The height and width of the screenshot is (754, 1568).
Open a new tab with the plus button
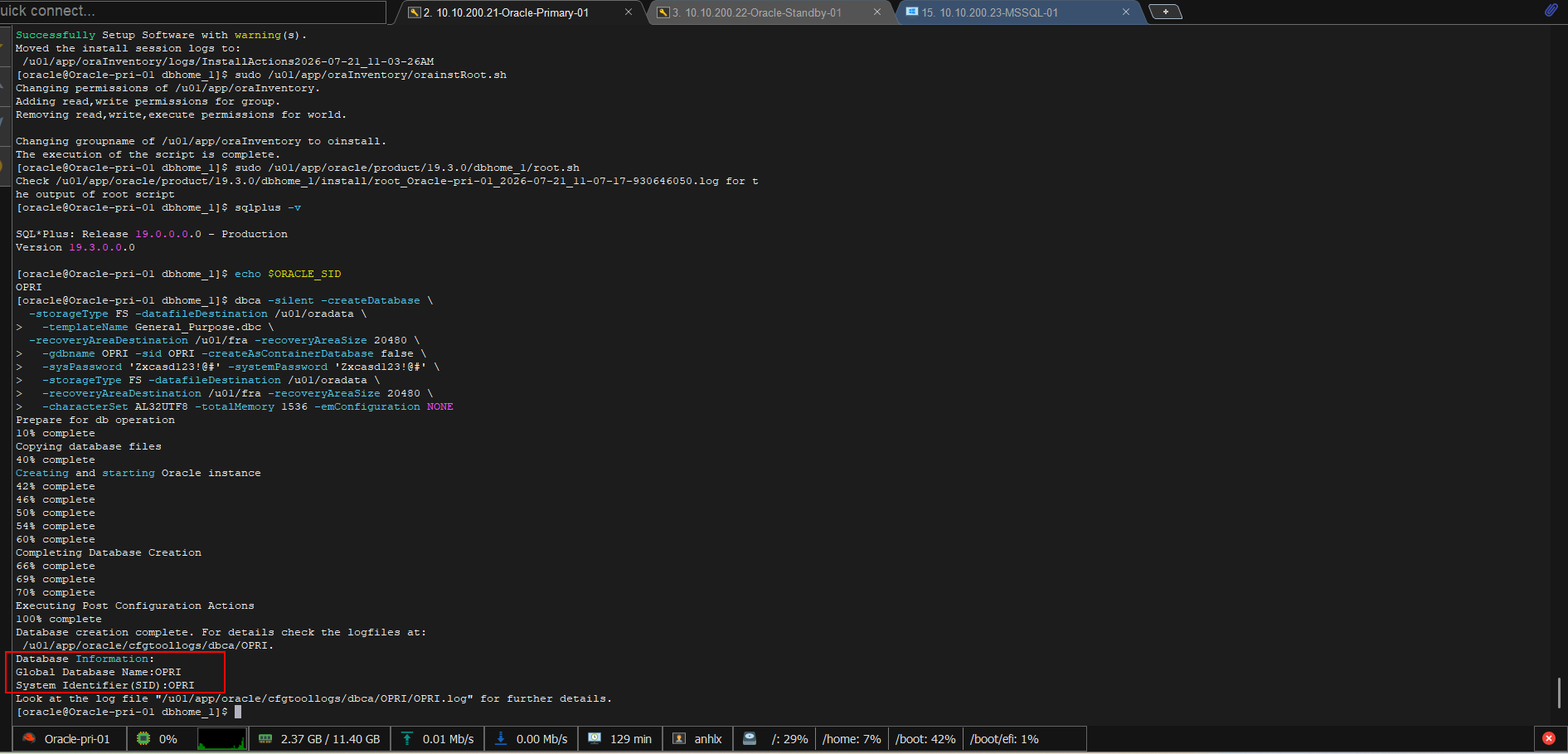click(1165, 12)
